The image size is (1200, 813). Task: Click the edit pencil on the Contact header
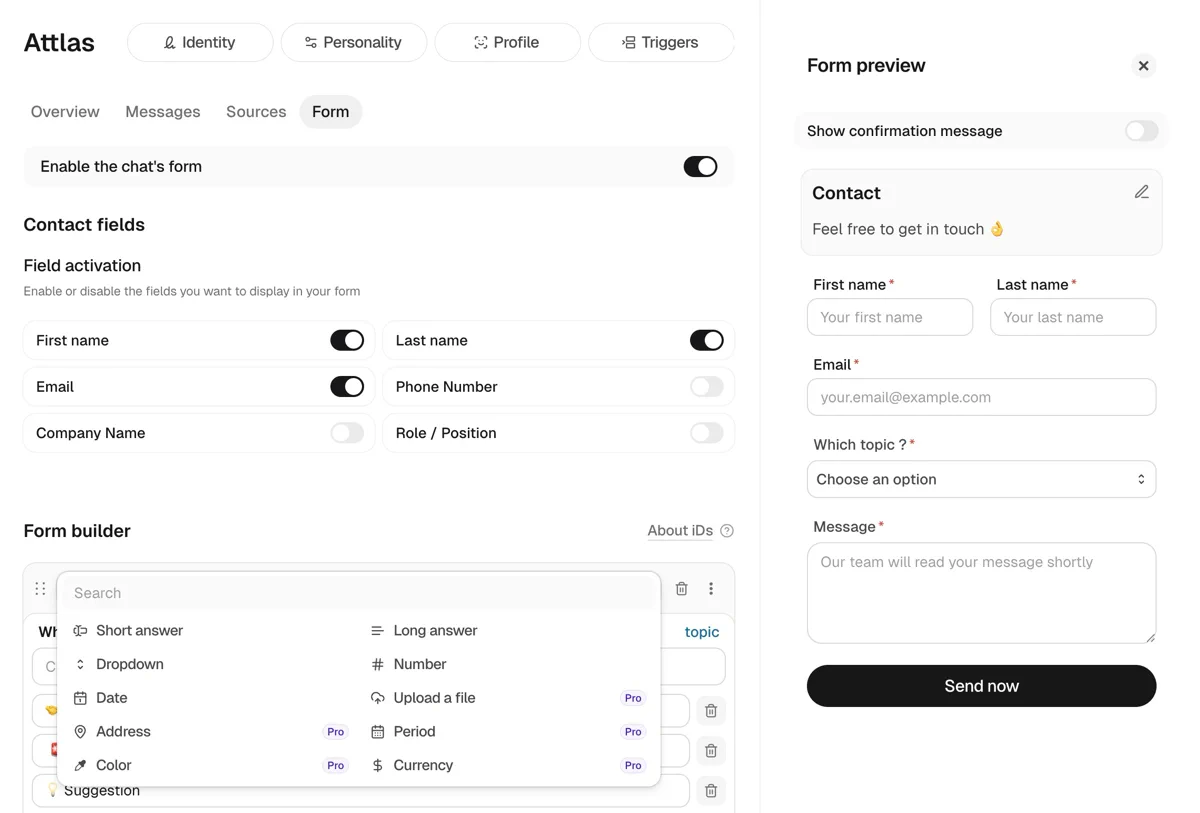[x=1142, y=191]
